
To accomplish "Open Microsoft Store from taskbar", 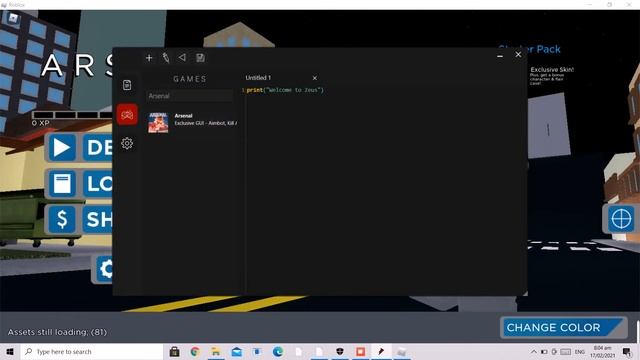I will pos(175,351).
